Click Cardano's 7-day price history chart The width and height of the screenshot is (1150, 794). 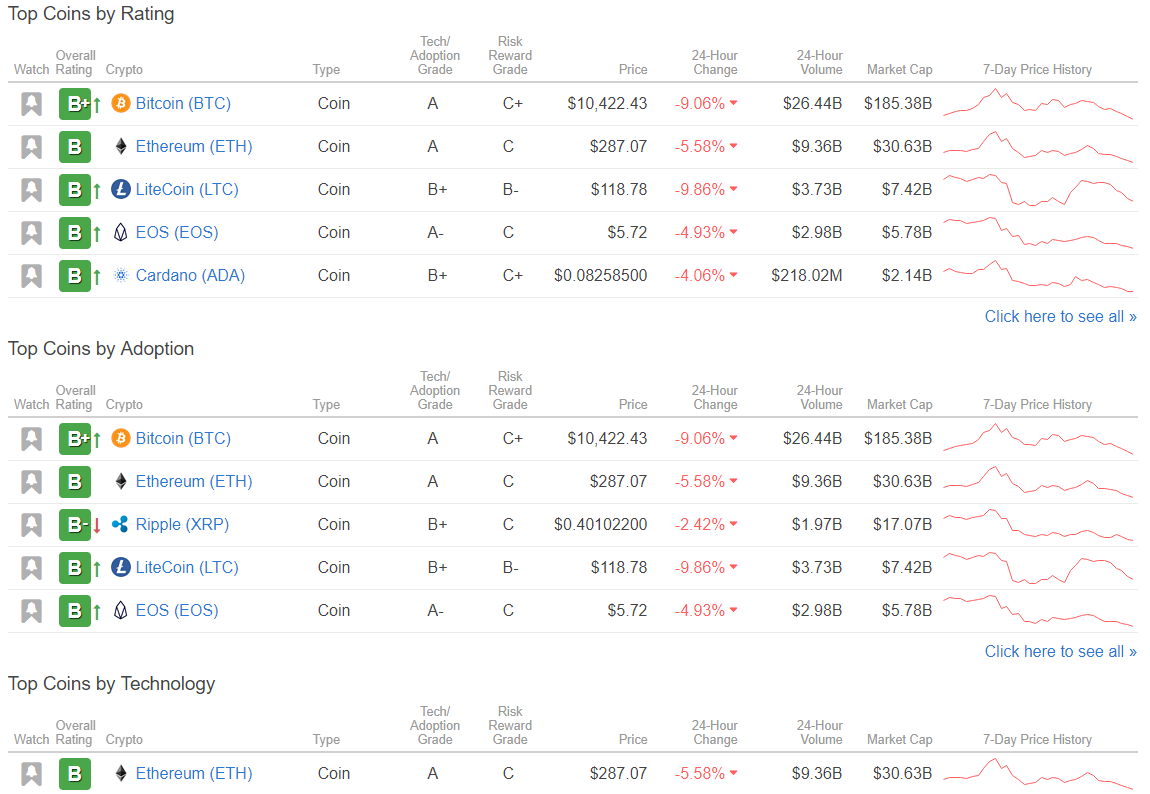coord(1038,276)
